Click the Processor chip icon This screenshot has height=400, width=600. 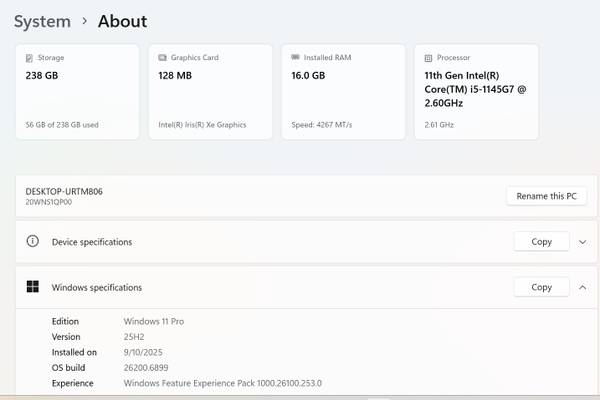tap(428, 58)
